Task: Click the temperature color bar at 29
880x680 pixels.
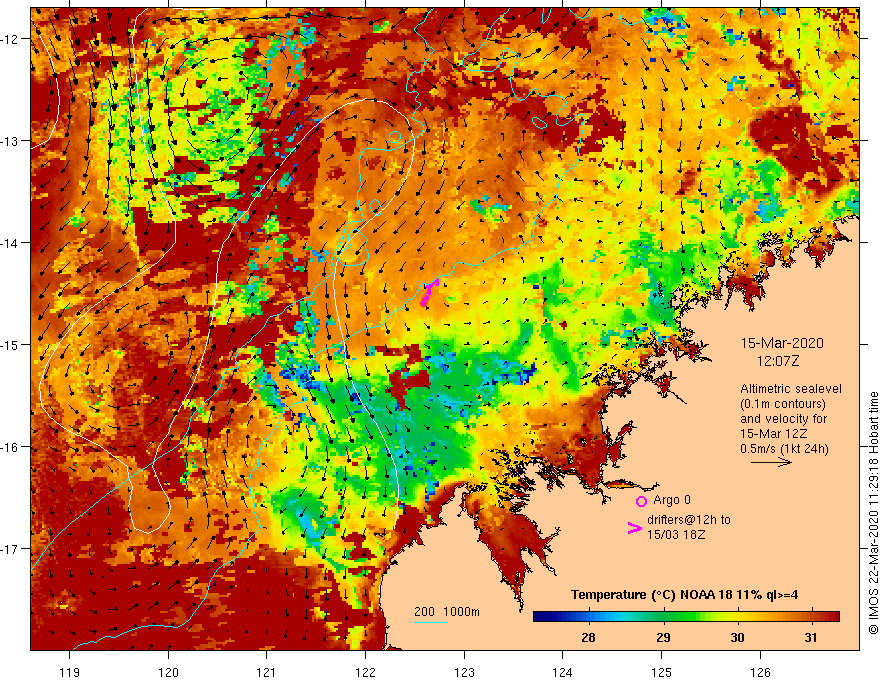Action: 663,617
